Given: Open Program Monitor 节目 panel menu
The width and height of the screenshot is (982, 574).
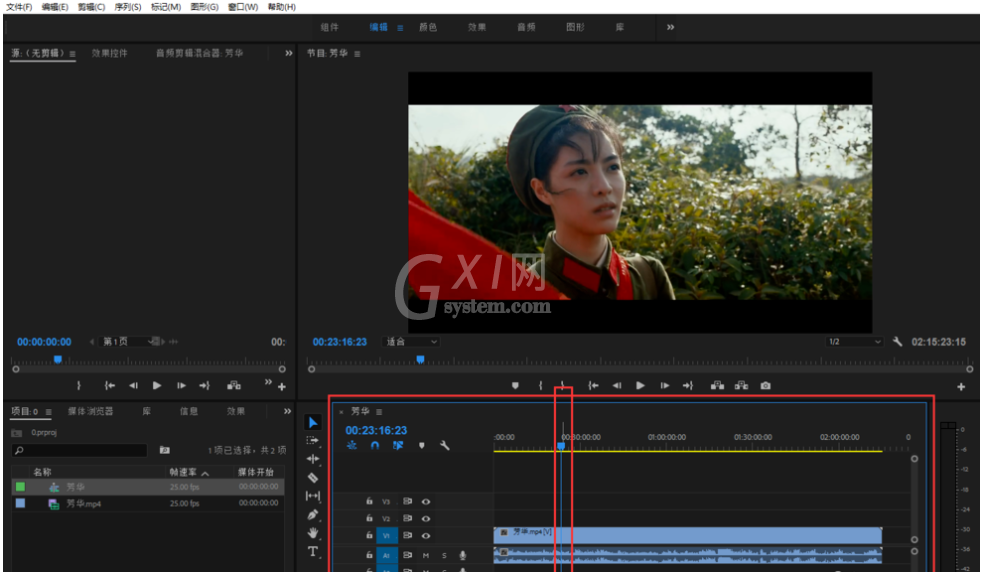Looking at the screenshot, I should coord(357,54).
